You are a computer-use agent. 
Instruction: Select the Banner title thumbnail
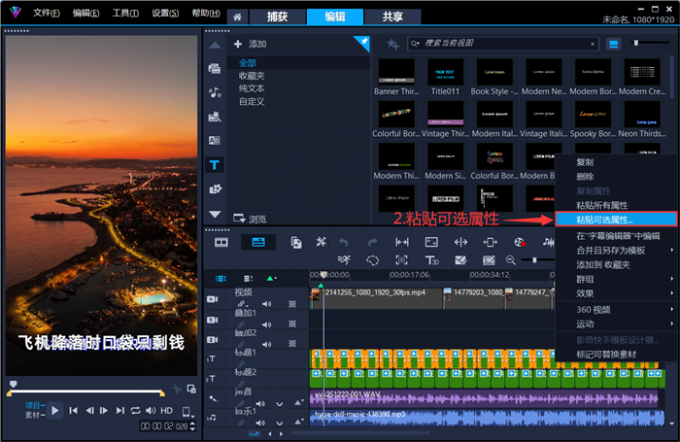394,73
